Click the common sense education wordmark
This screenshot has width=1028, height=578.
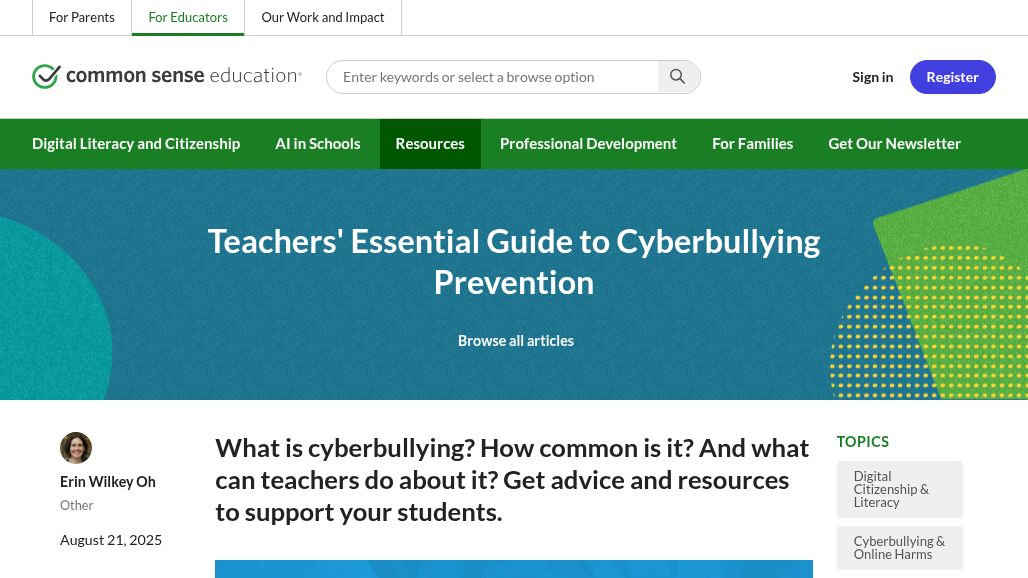pyautogui.click(x=184, y=76)
